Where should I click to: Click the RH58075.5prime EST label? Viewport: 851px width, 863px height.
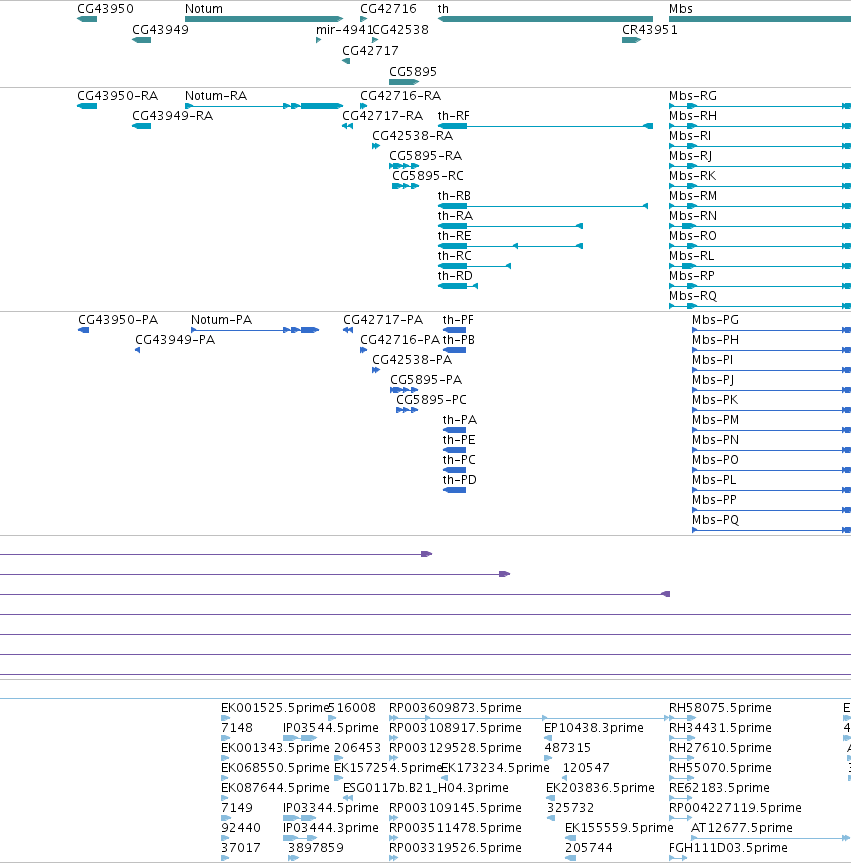pos(720,708)
